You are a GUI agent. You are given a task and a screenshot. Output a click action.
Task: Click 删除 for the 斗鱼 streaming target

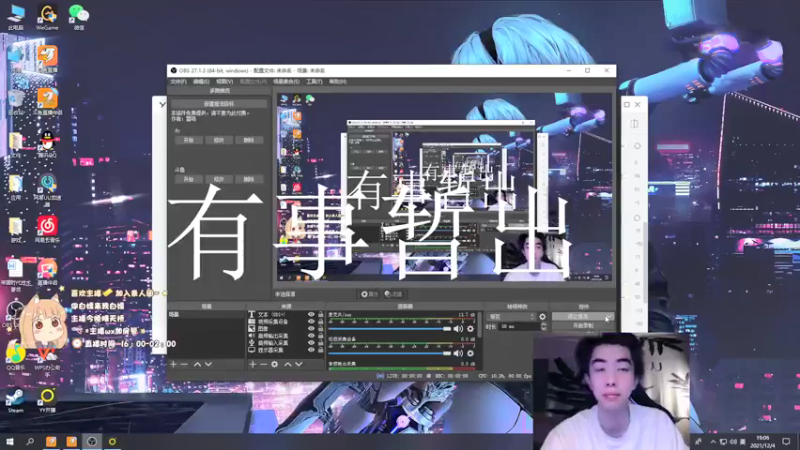(249, 179)
